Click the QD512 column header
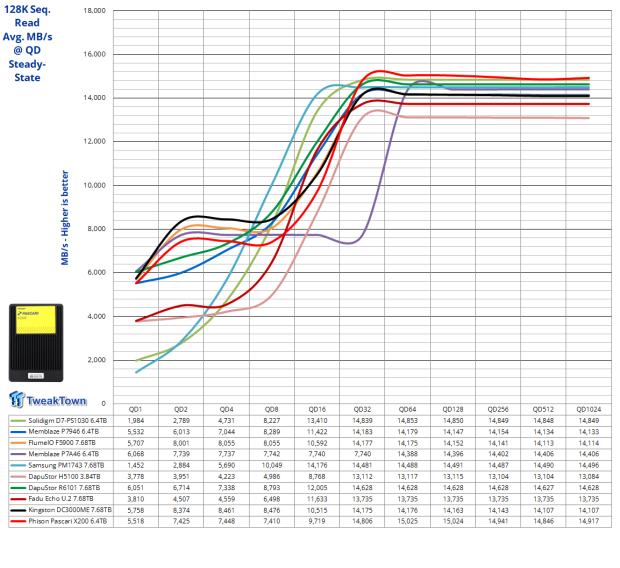Image resolution: width=620 pixels, height=568 pixels. (x=543, y=409)
